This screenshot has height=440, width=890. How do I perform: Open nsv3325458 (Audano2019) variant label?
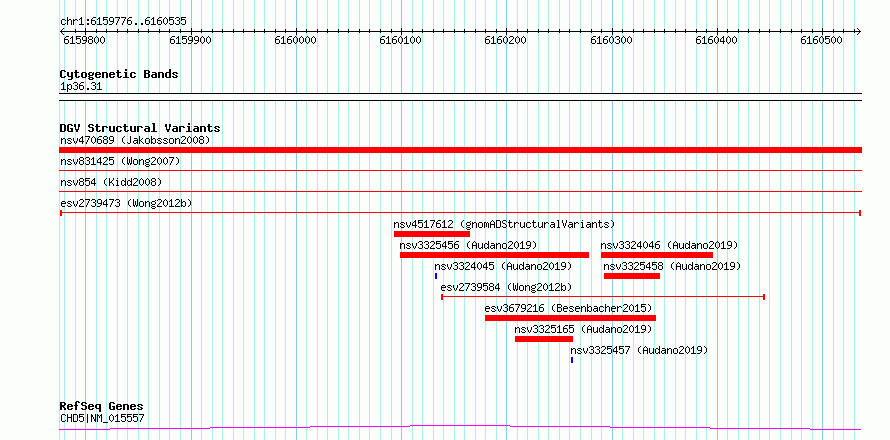pos(672,266)
